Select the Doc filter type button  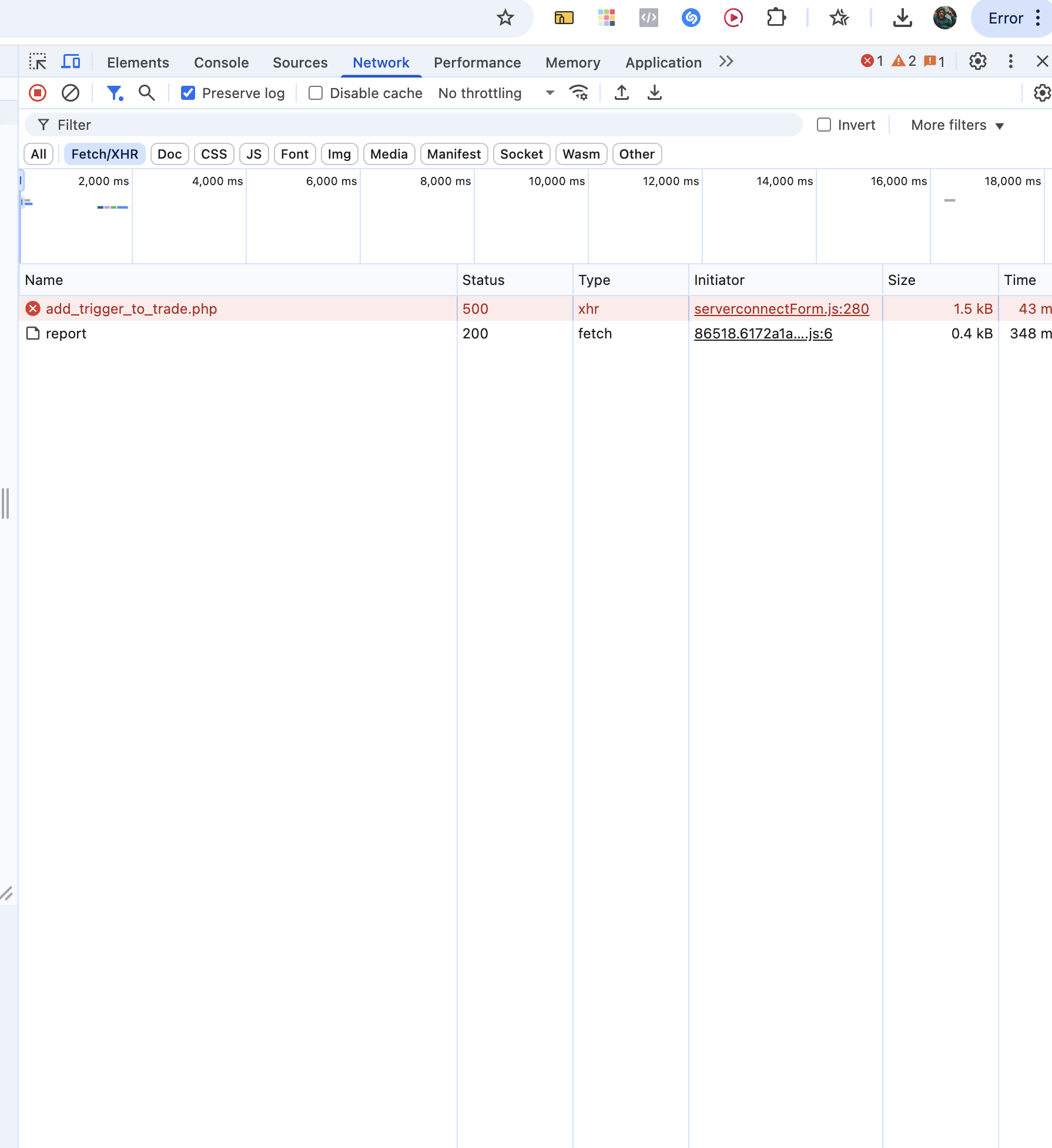click(169, 154)
